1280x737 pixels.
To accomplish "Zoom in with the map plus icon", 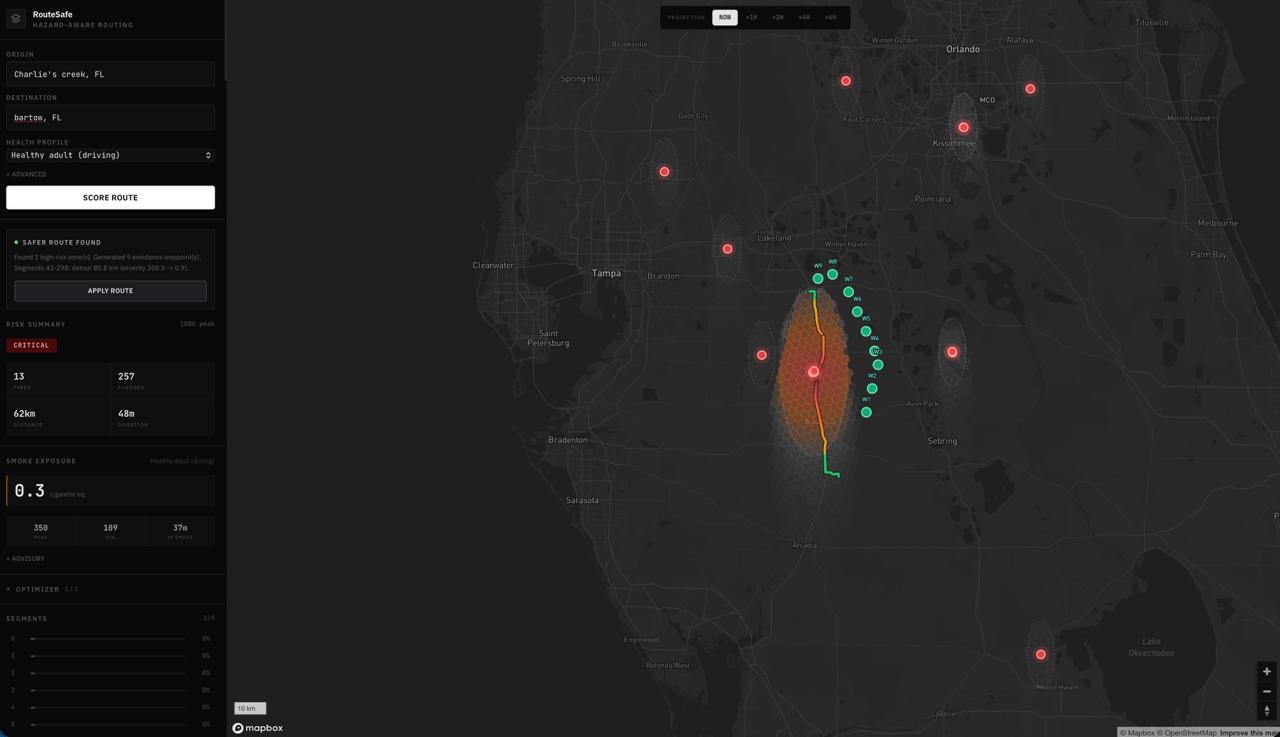I will coord(1267,672).
